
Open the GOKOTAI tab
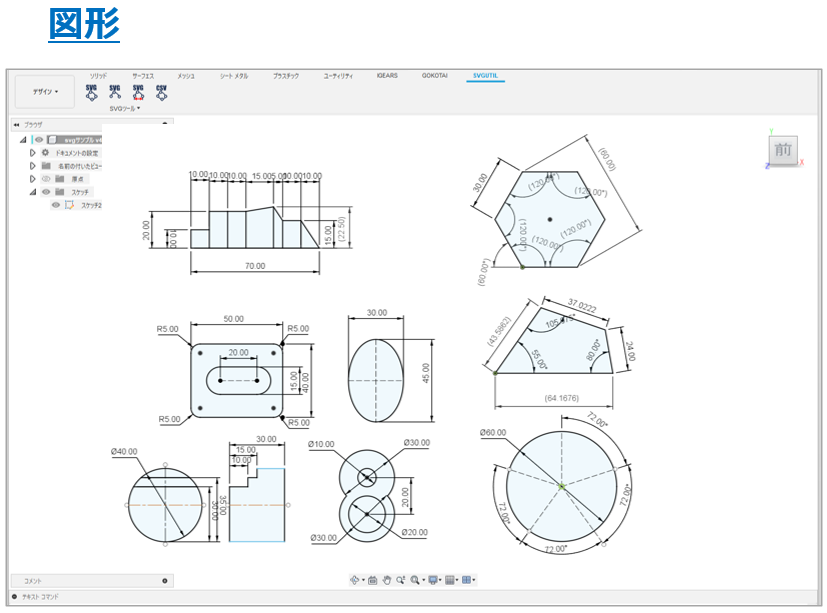[x=435, y=75]
